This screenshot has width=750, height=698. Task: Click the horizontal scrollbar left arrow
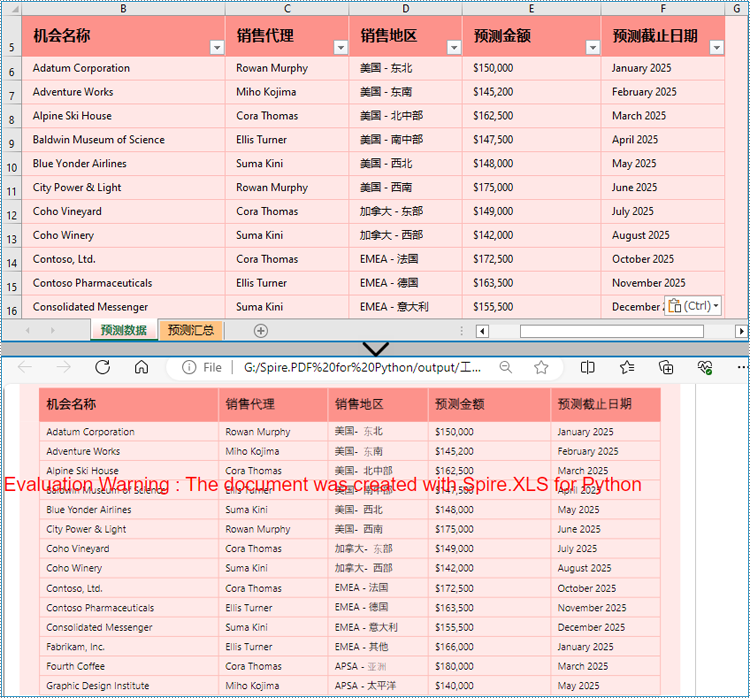482,331
